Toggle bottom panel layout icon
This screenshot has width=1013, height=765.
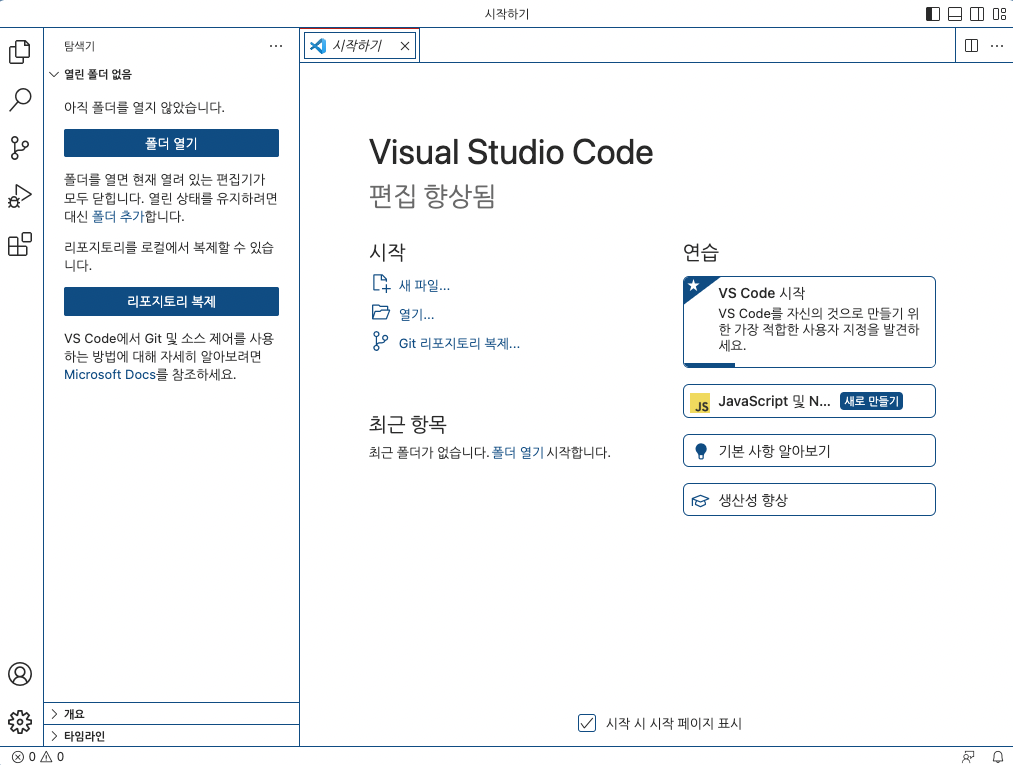pyautogui.click(x=955, y=14)
